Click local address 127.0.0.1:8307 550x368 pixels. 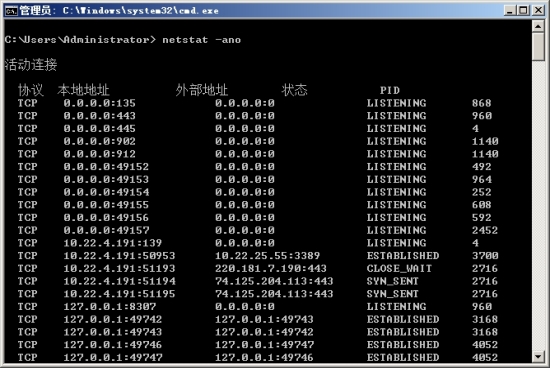110,307
